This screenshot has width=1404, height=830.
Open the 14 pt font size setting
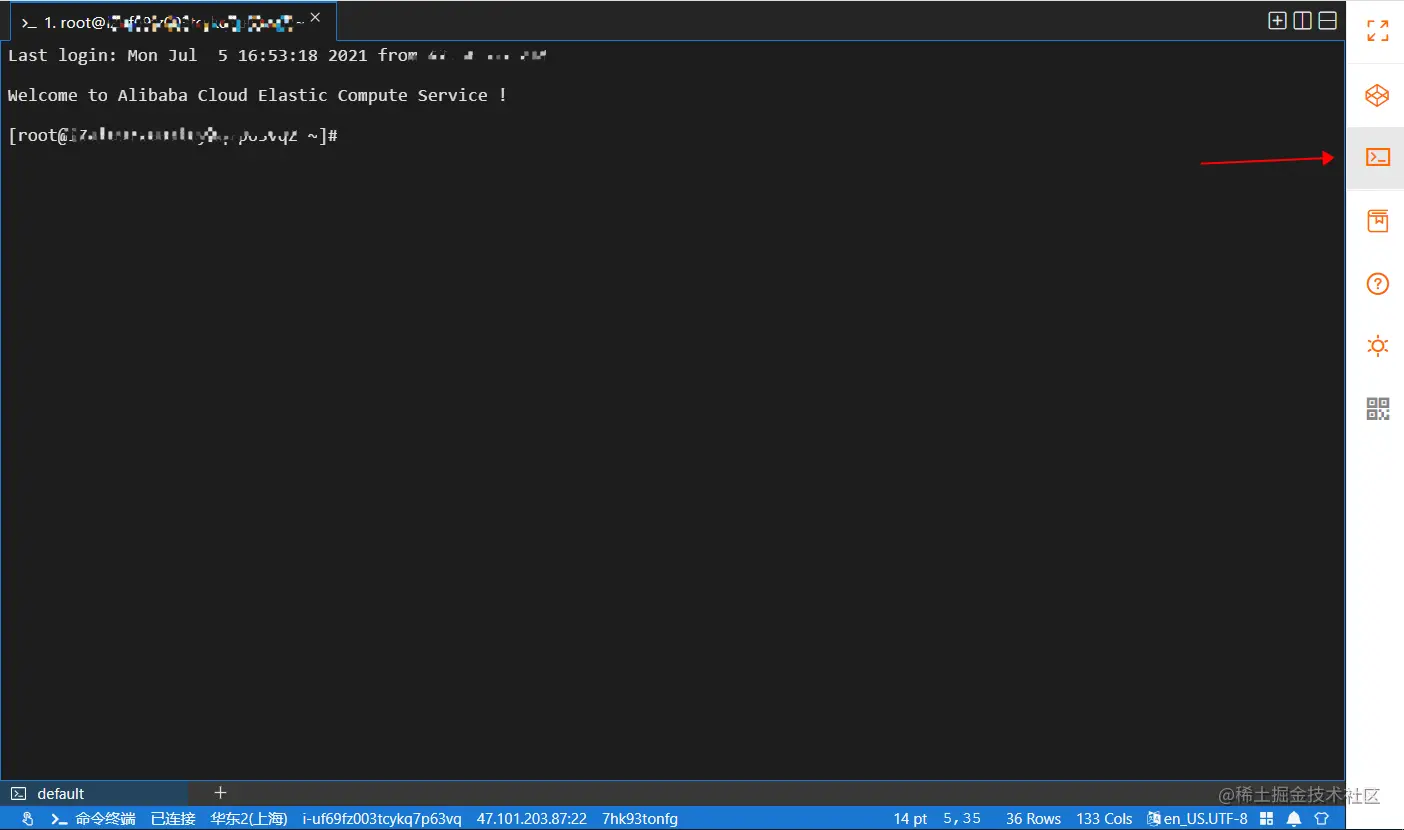(911, 819)
